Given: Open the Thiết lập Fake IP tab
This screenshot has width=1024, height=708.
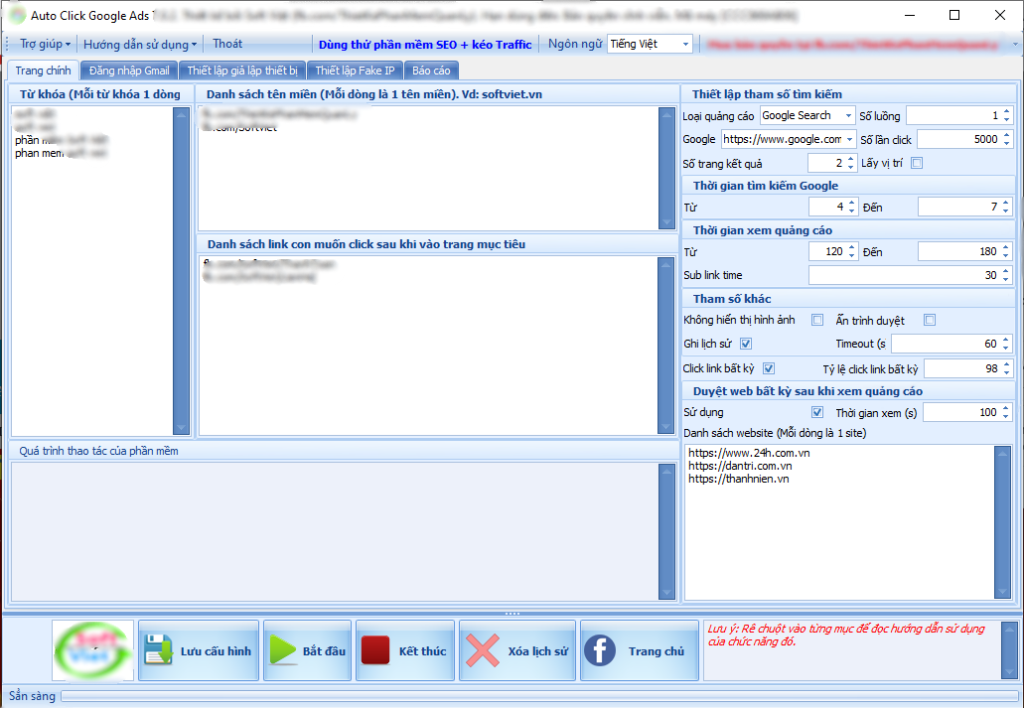Looking at the screenshot, I should 355,70.
